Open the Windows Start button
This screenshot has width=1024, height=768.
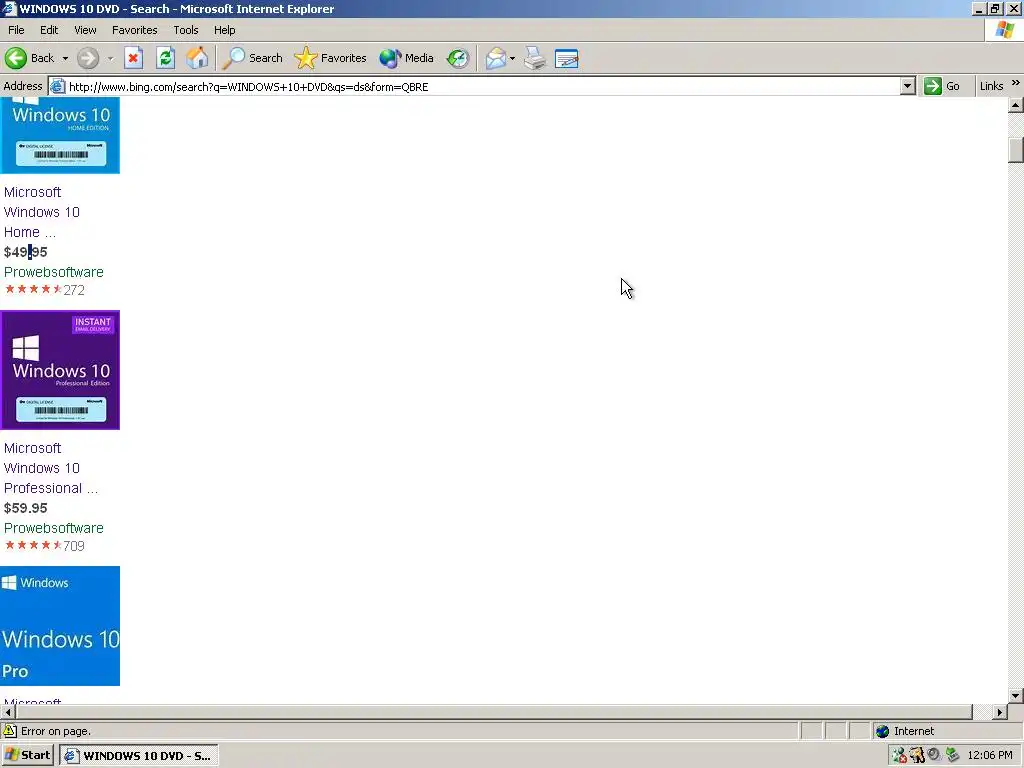pos(27,755)
